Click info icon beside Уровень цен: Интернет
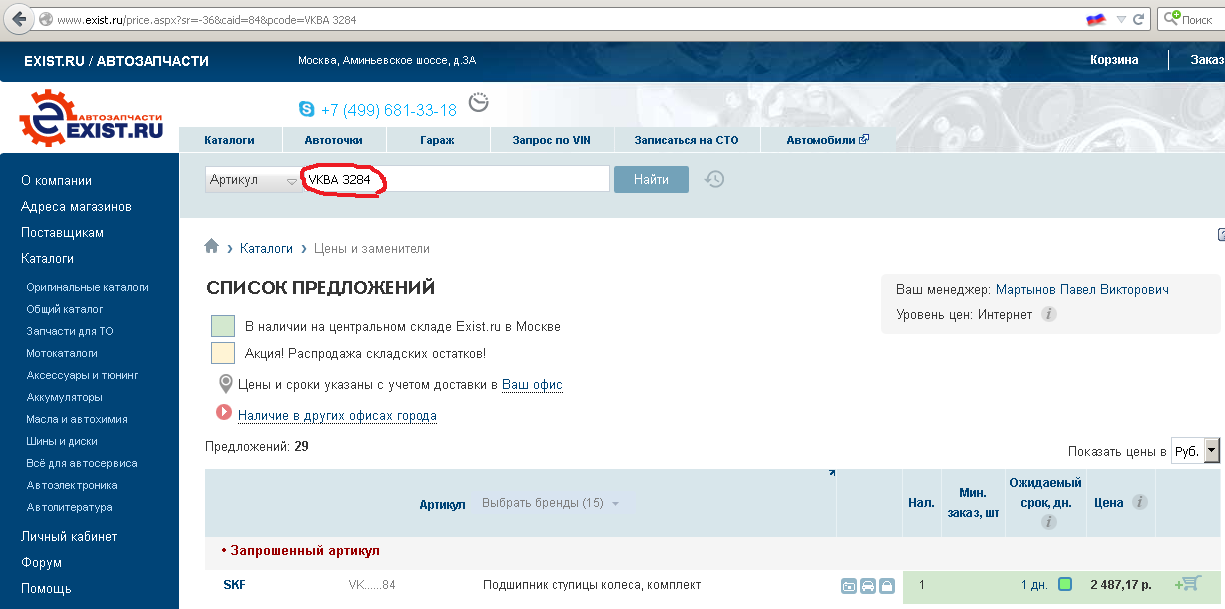Screen dimensions: 1225x609 1048,314
